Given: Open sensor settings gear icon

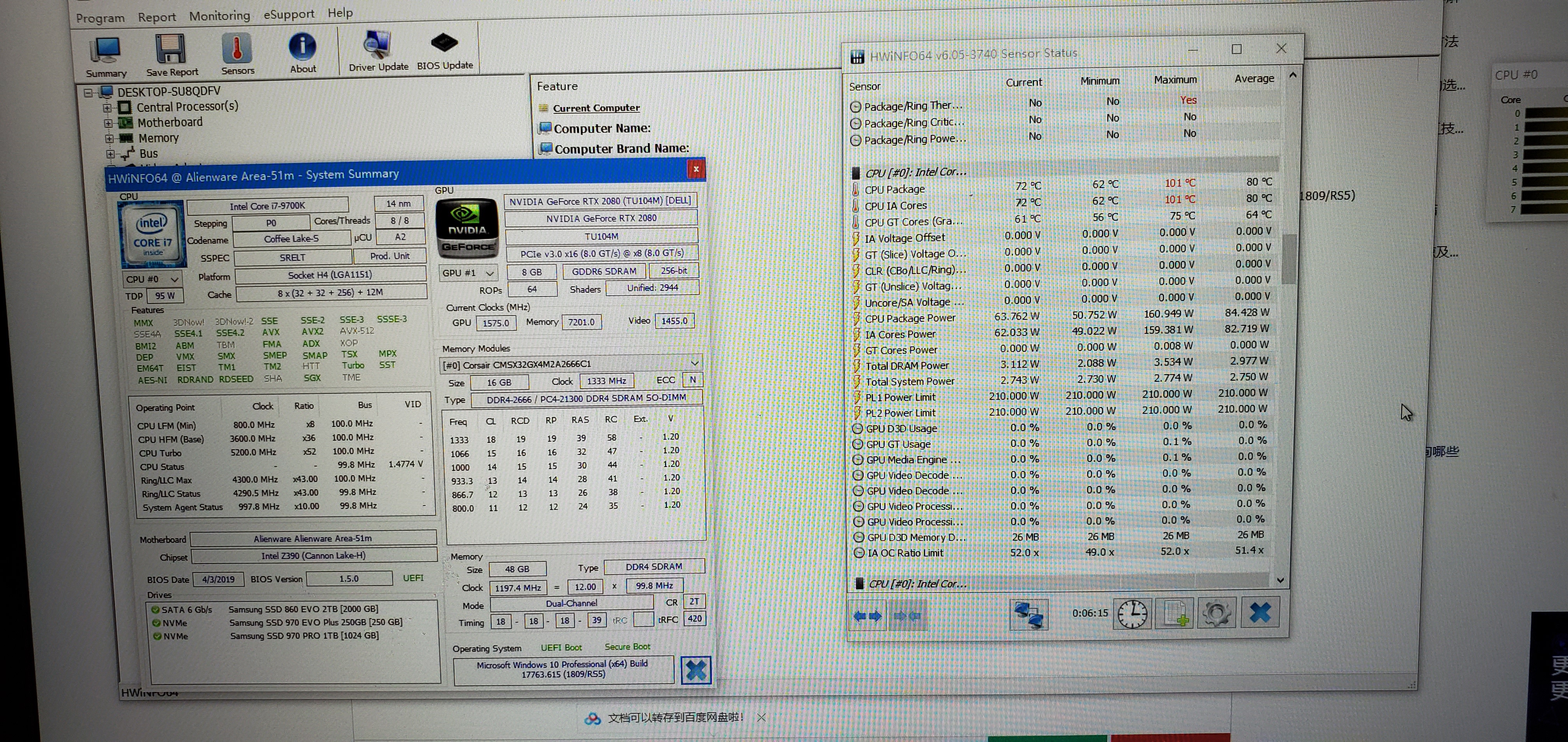Looking at the screenshot, I should click(x=1216, y=612).
